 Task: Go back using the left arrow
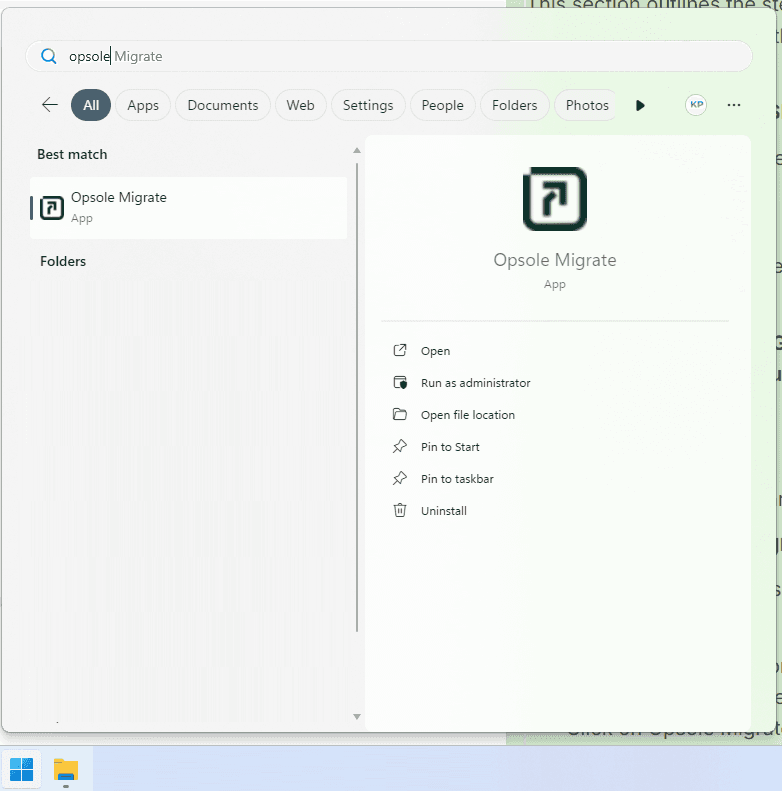pos(49,105)
